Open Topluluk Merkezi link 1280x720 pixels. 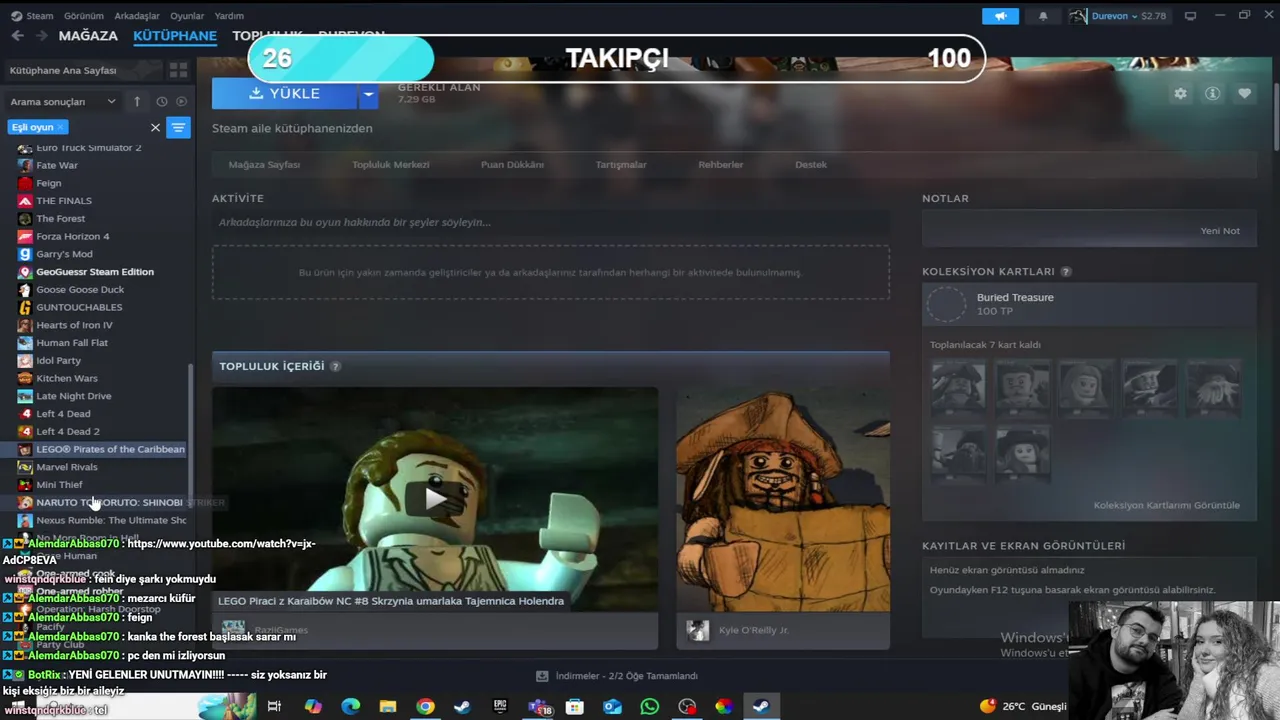coord(391,164)
